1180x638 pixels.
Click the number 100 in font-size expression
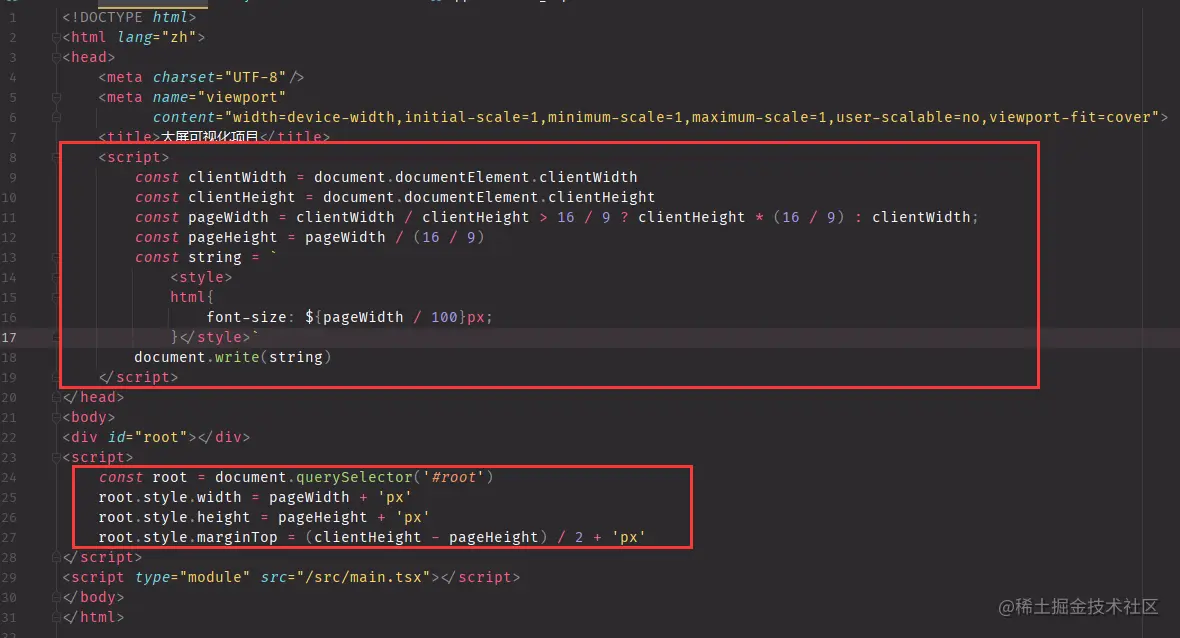click(x=444, y=317)
